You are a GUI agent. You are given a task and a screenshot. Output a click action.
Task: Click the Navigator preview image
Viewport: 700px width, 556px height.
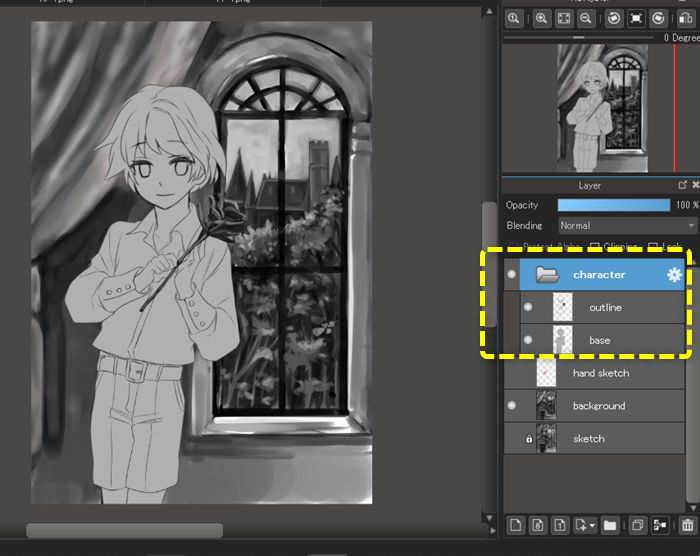click(x=602, y=108)
